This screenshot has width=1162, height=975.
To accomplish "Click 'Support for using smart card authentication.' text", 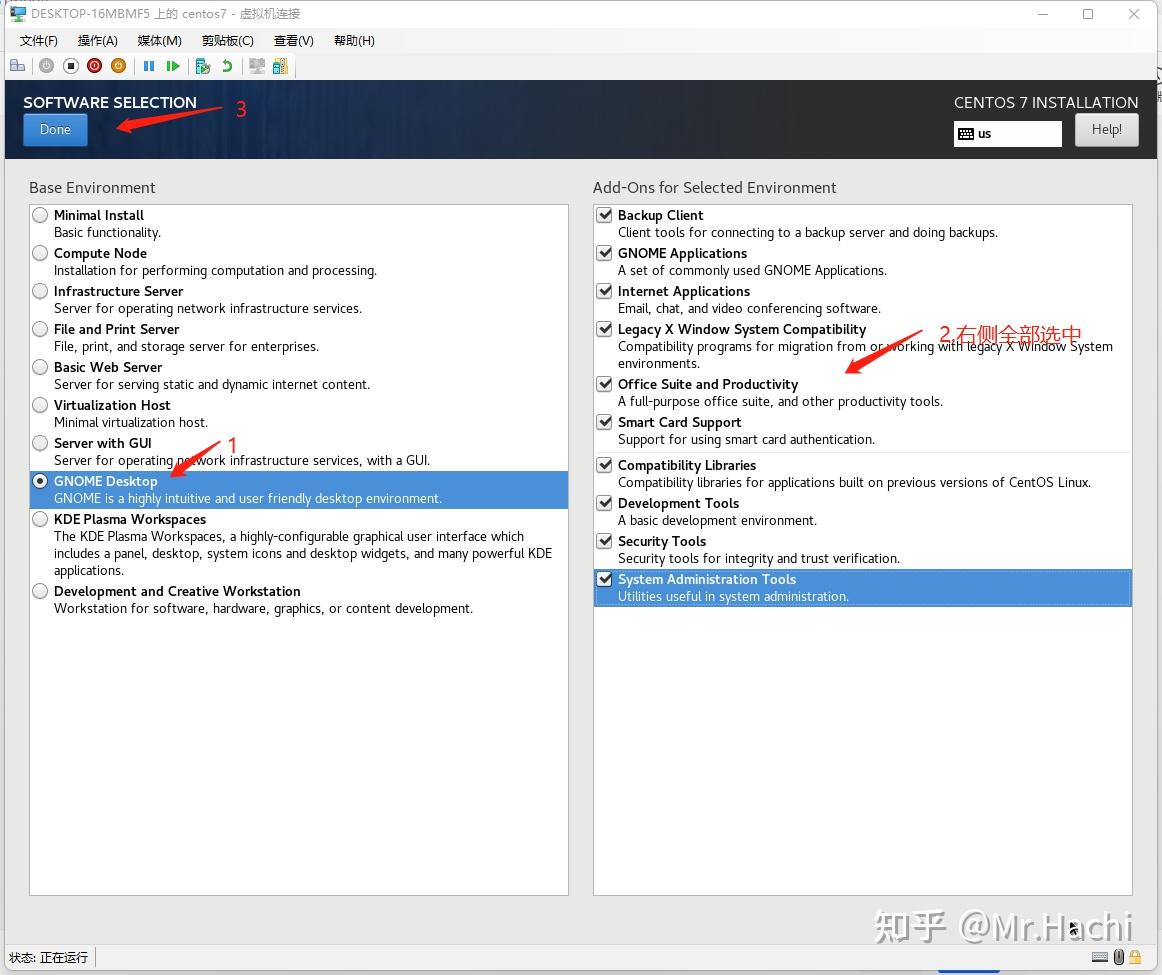I will pyautogui.click(x=746, y=439).
